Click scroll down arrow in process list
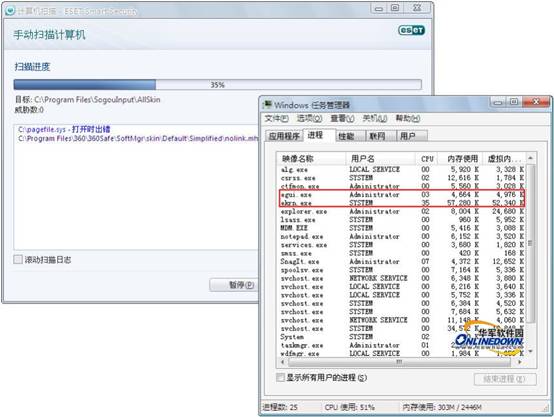This screenshot has width=554, height=417. point(530,351)
